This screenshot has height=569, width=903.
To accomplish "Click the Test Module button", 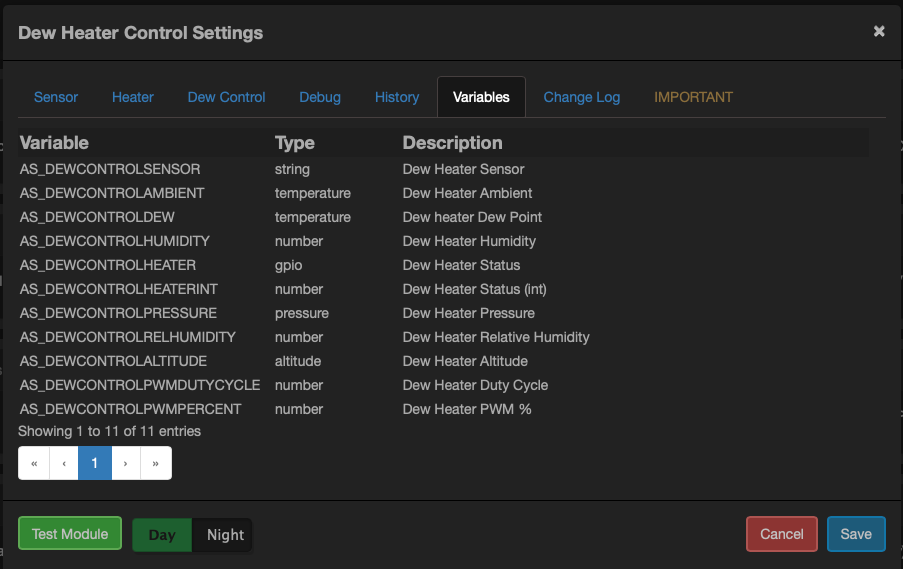I will tap(70, 534).
